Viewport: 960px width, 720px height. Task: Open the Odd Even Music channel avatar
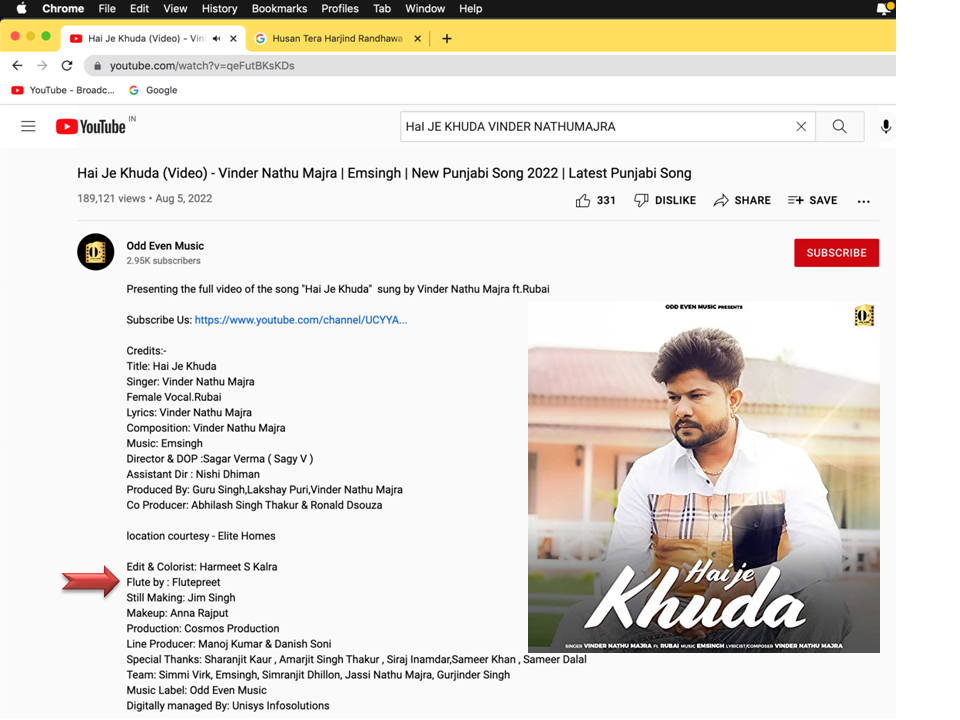96,252
